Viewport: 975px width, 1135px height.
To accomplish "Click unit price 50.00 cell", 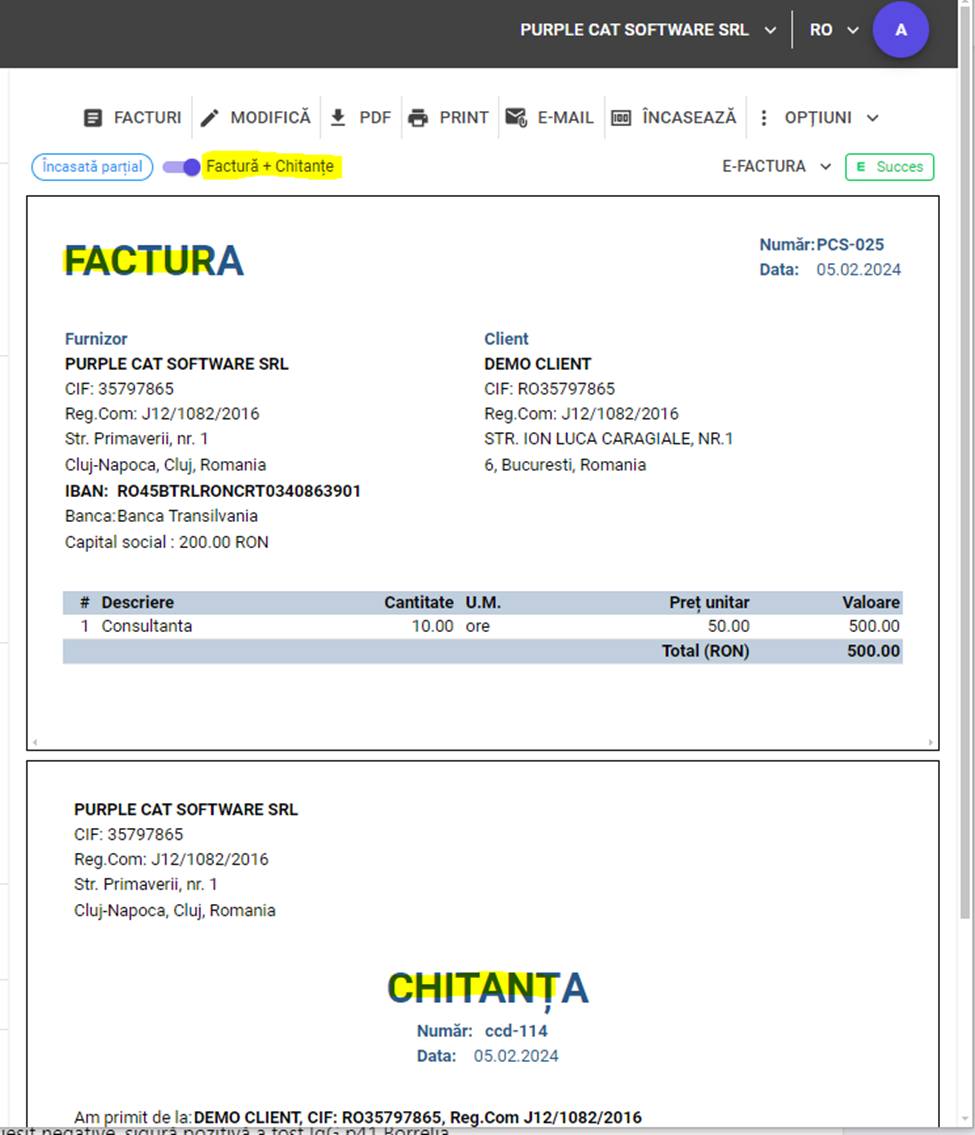I will coord(729,626).
